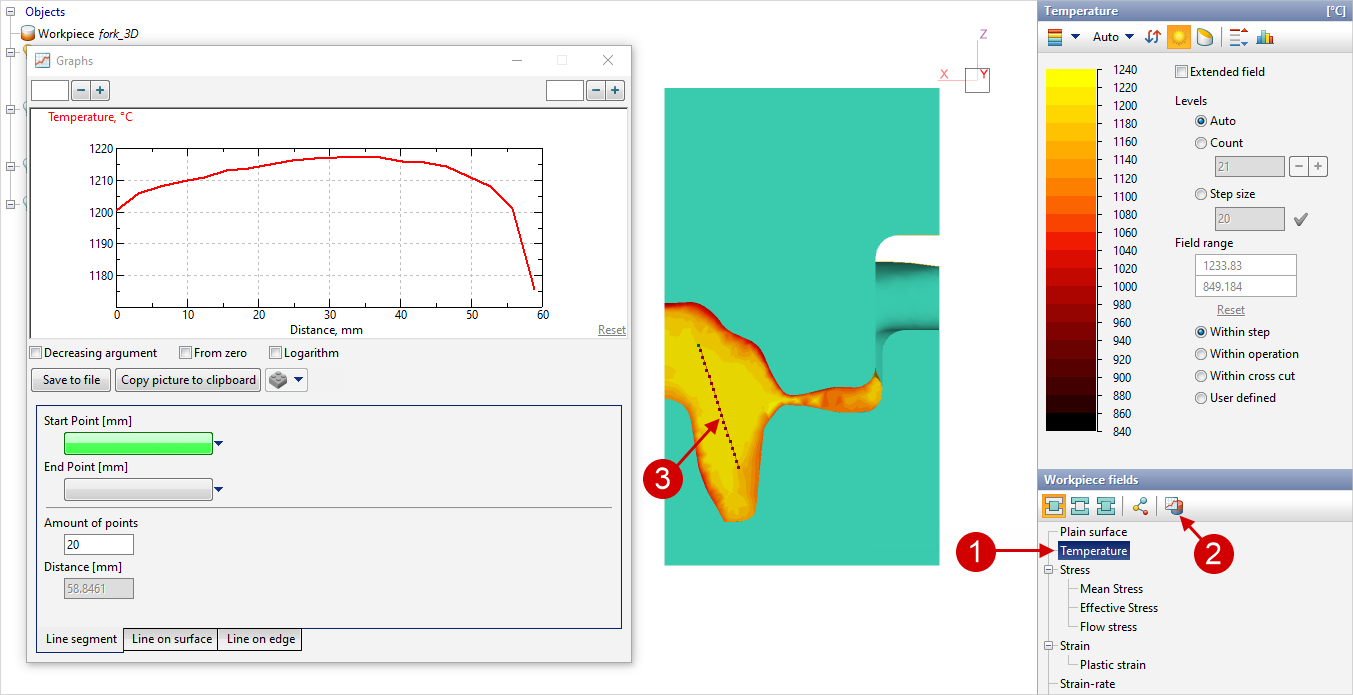Check the Logarithm option

point(276,353)
